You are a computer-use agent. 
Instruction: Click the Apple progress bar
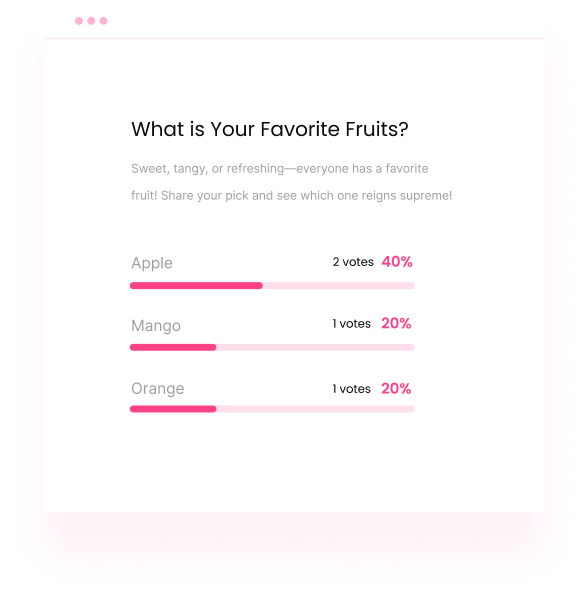272,285
